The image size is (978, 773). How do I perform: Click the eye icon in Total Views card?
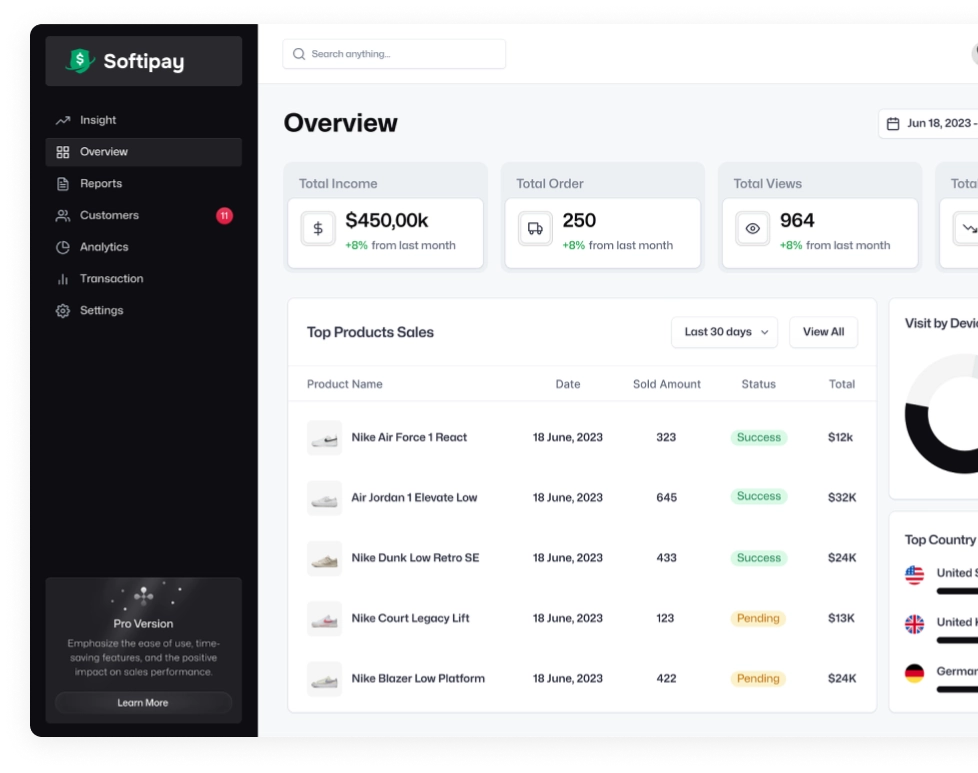(752, 229)
